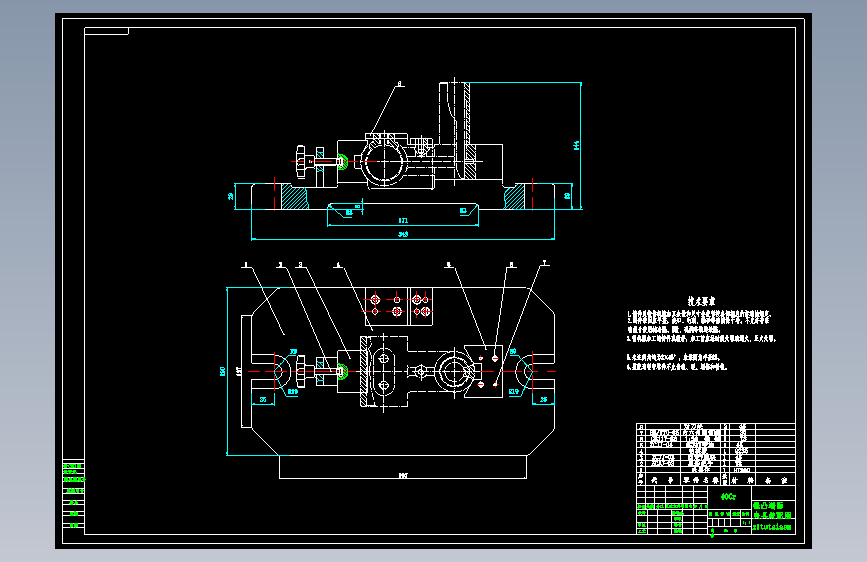Click the handwheel knob in section view

tap(301, 162)
